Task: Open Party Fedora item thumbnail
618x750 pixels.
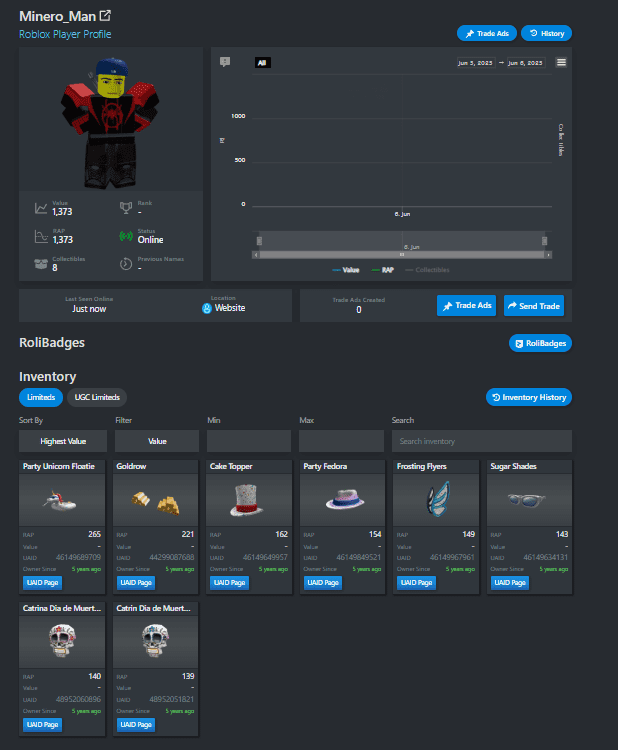Action: coord(342,500)
